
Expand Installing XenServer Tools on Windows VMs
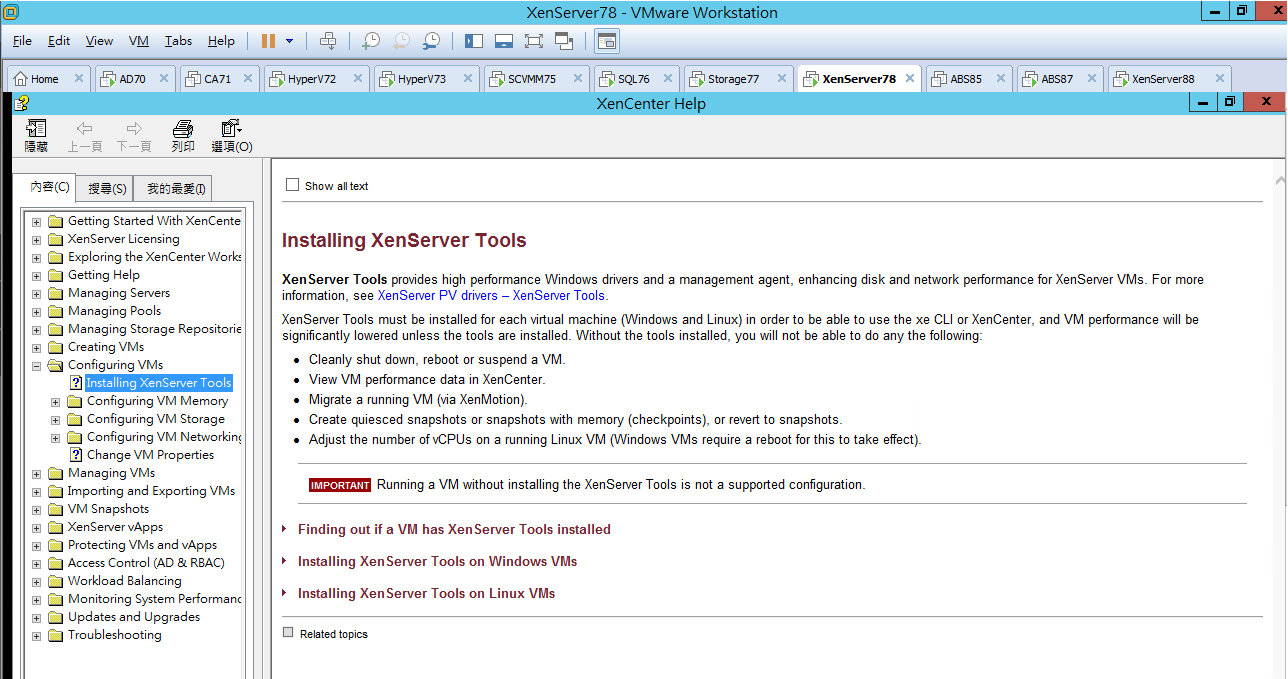click(437, 561)
